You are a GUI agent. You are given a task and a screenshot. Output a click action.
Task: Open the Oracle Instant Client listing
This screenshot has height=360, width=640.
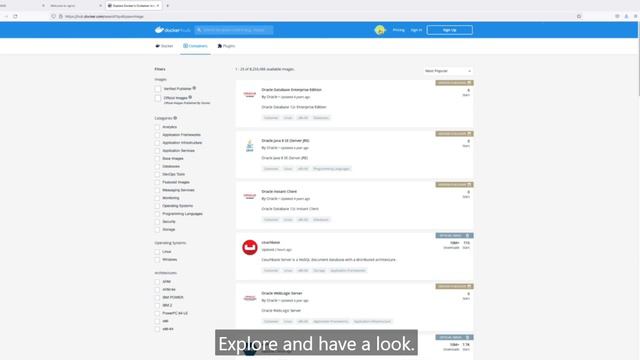279,191
